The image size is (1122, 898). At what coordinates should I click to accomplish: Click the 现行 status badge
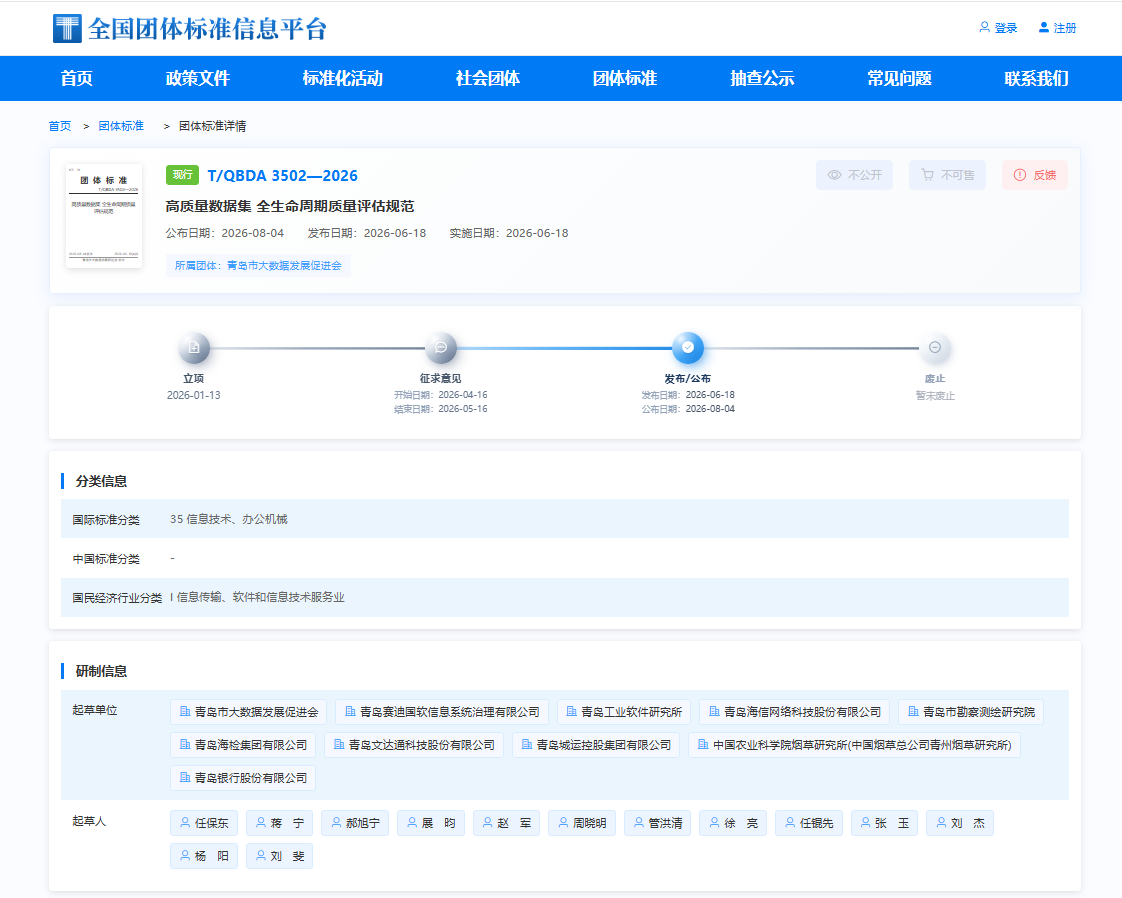pyautogui.click(x=182, y=175)
